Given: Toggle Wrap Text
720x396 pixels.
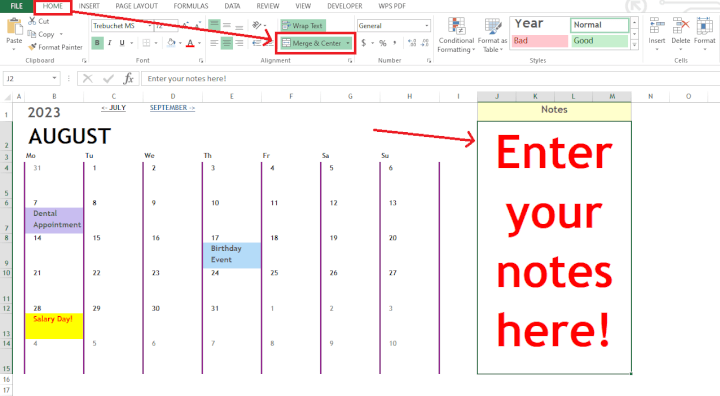Looking at the screenshot, I should 303,25.
